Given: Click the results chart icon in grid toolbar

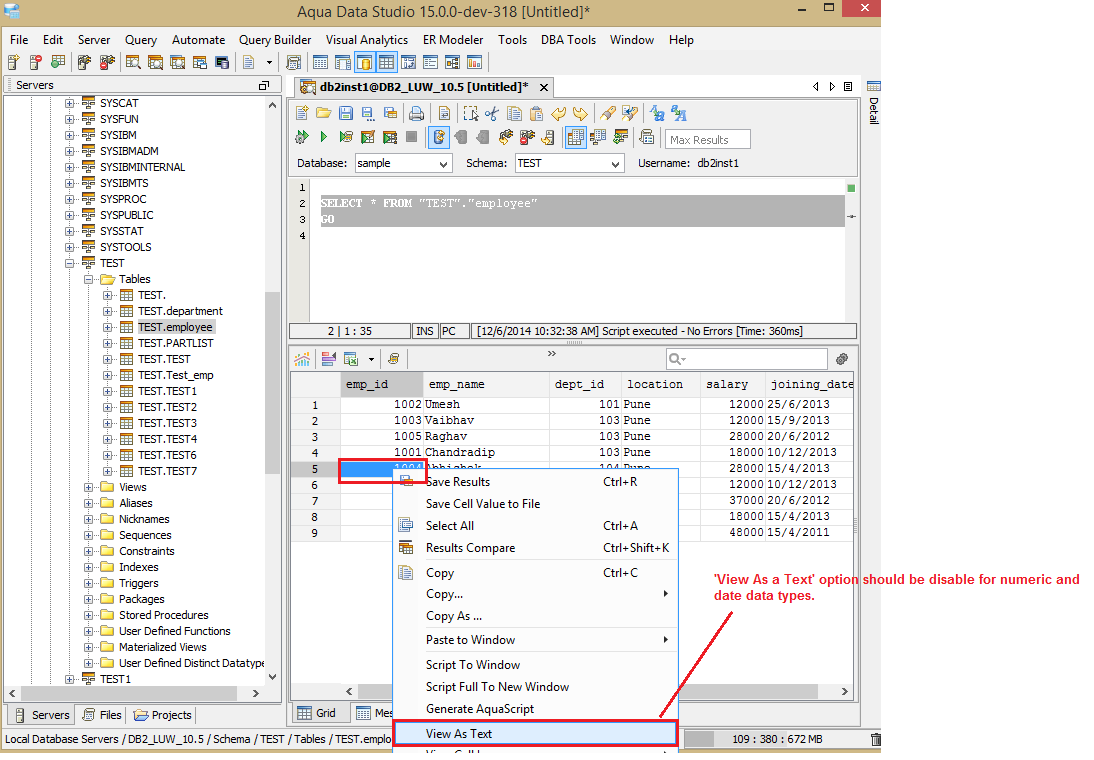Looking at the screenshot, I should [302, 359].
